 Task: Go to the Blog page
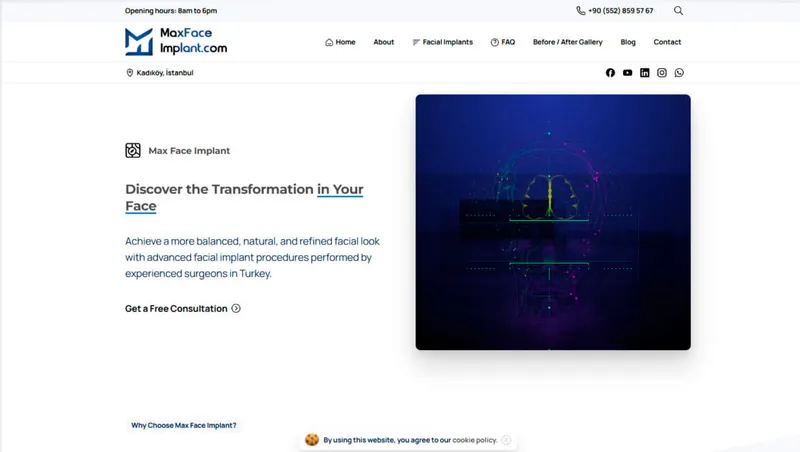coord(628,42)
